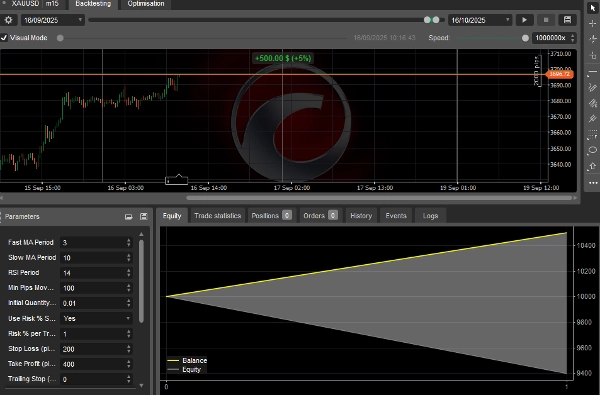Viewport: 600px width, 395px height.
Task: Select the cursor pointer tool
Action: (593, 8)
